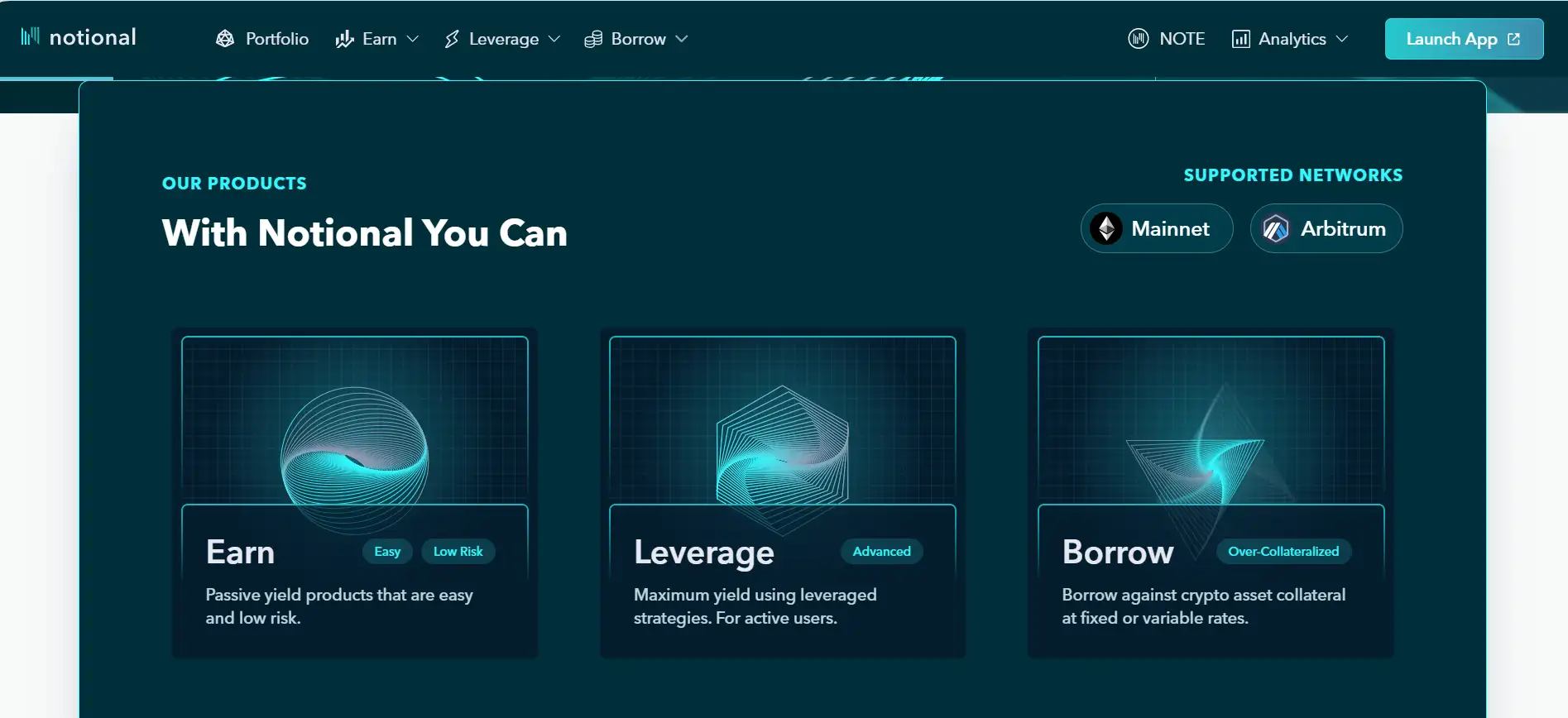Expand the Earn dropdown chevron
This screenshot has width=1568, height=718.
pyautogui.click(x=413, y=39)
